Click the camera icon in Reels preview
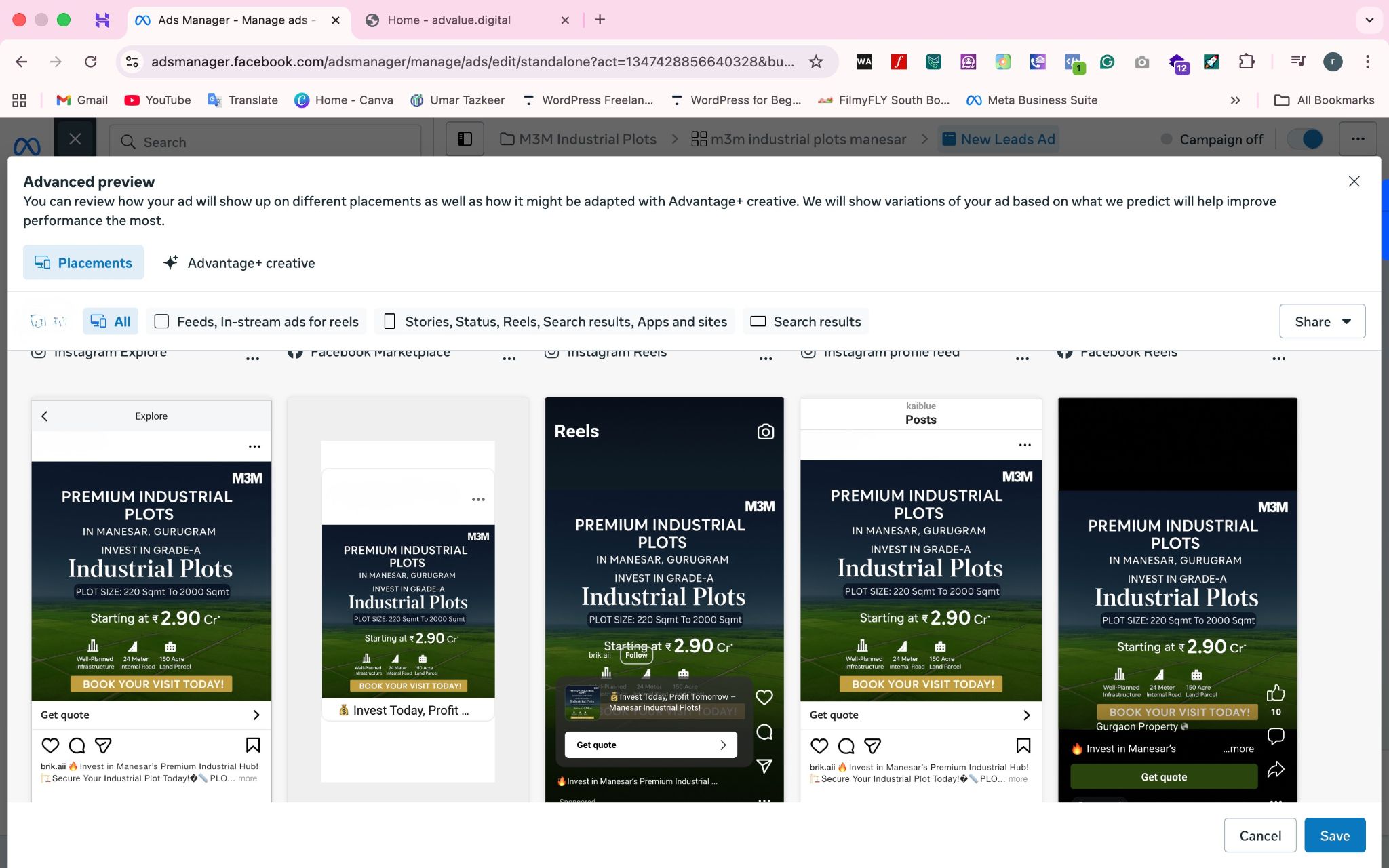The height and width of the screenshot is (868, 1389). tap(765, 431)
